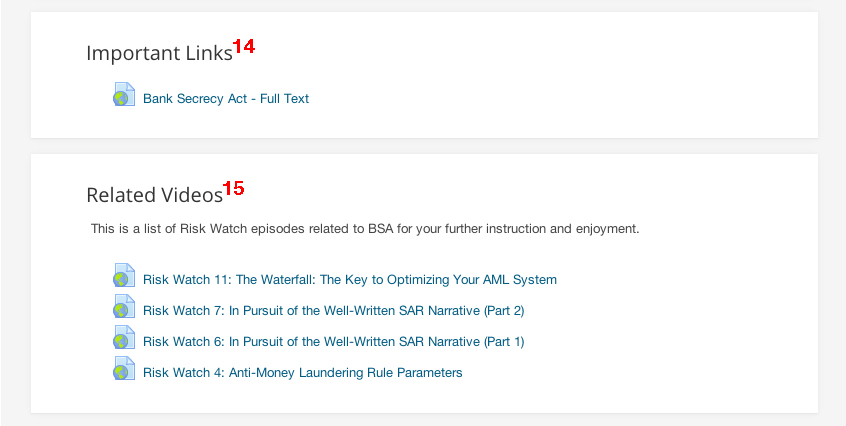Click the globe icon for Risk Watch 11
The image size is (846, 426).
(x=124, y=276)
